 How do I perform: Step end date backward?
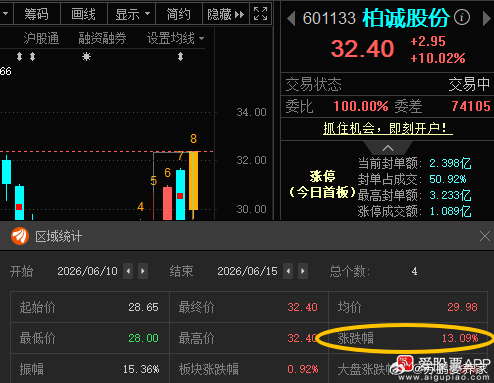288,271
